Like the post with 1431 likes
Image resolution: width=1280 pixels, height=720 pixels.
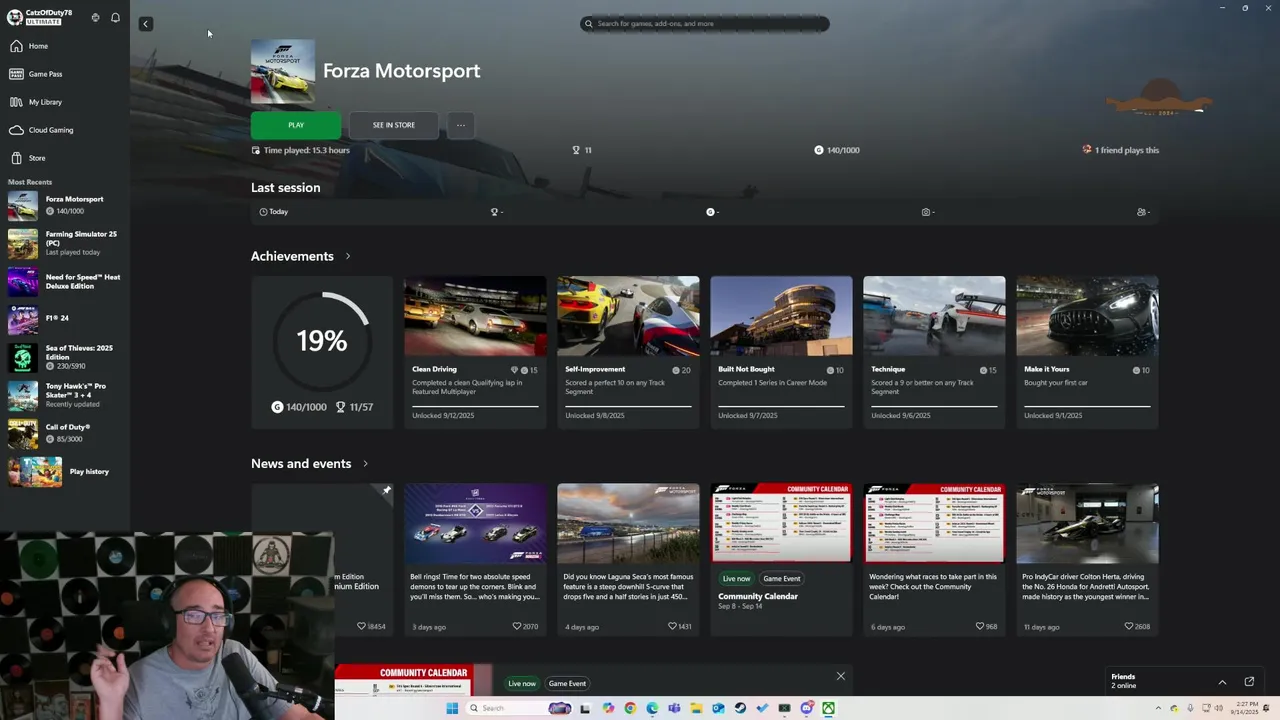tap(673, 627)
